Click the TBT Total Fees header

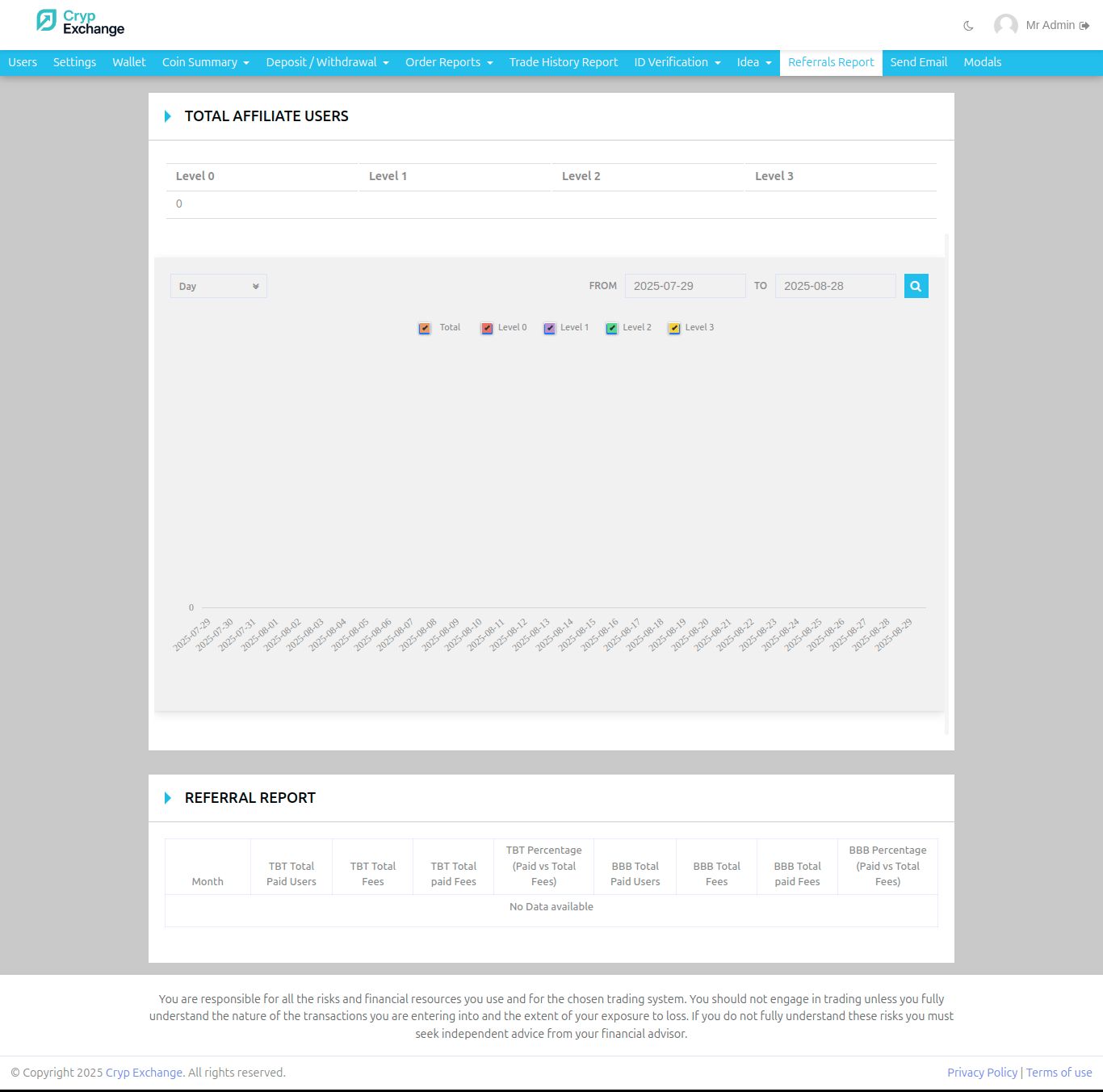[373, 867]
